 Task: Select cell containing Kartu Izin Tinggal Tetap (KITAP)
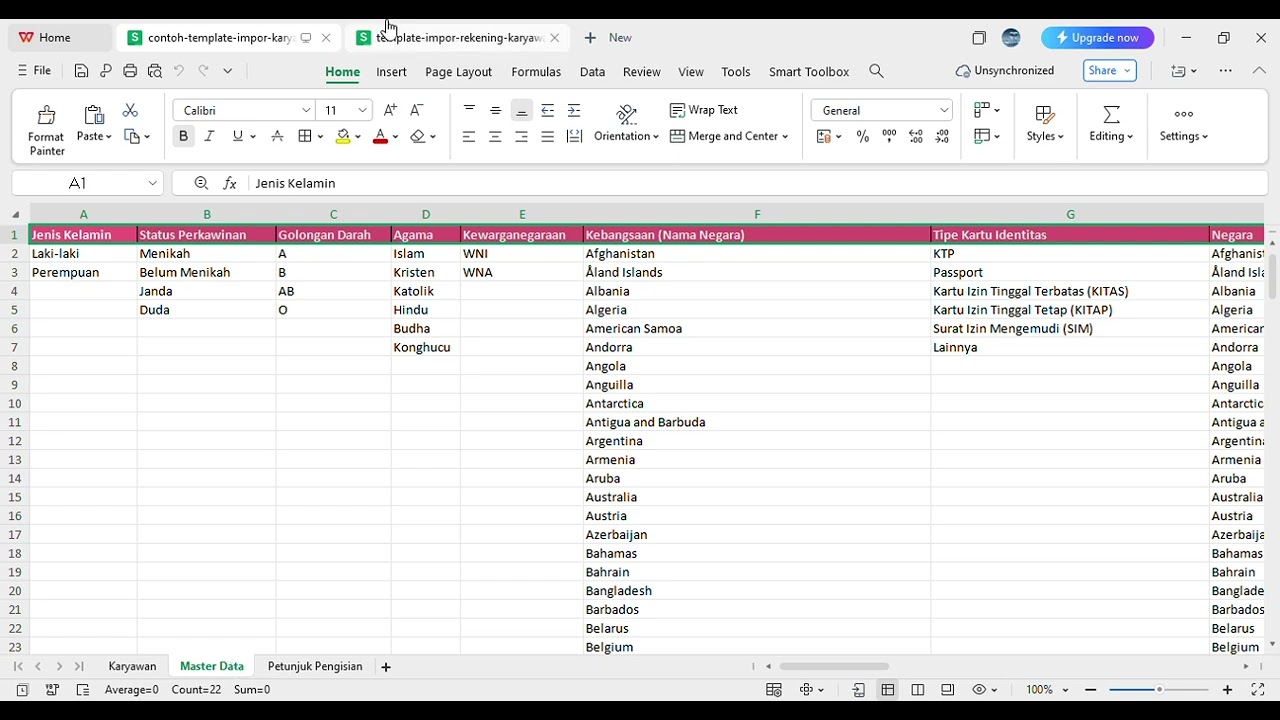point(1070,310)
